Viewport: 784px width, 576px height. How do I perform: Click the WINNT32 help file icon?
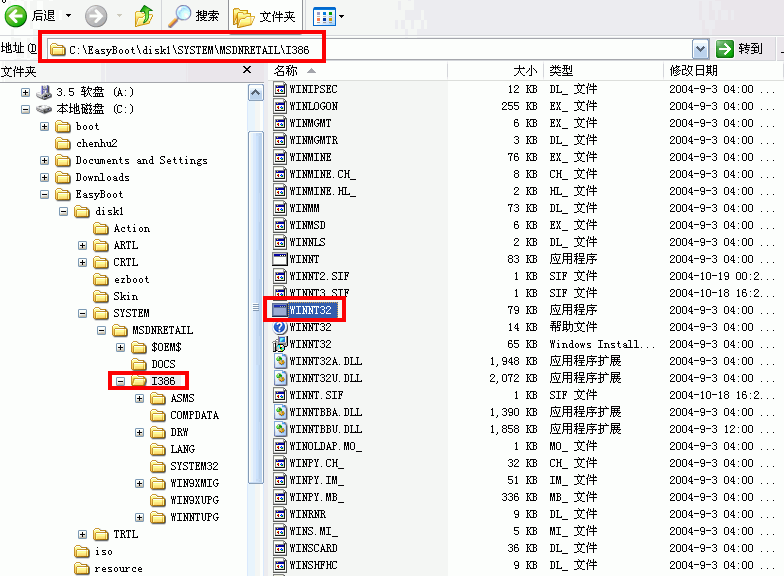point(280,328)
